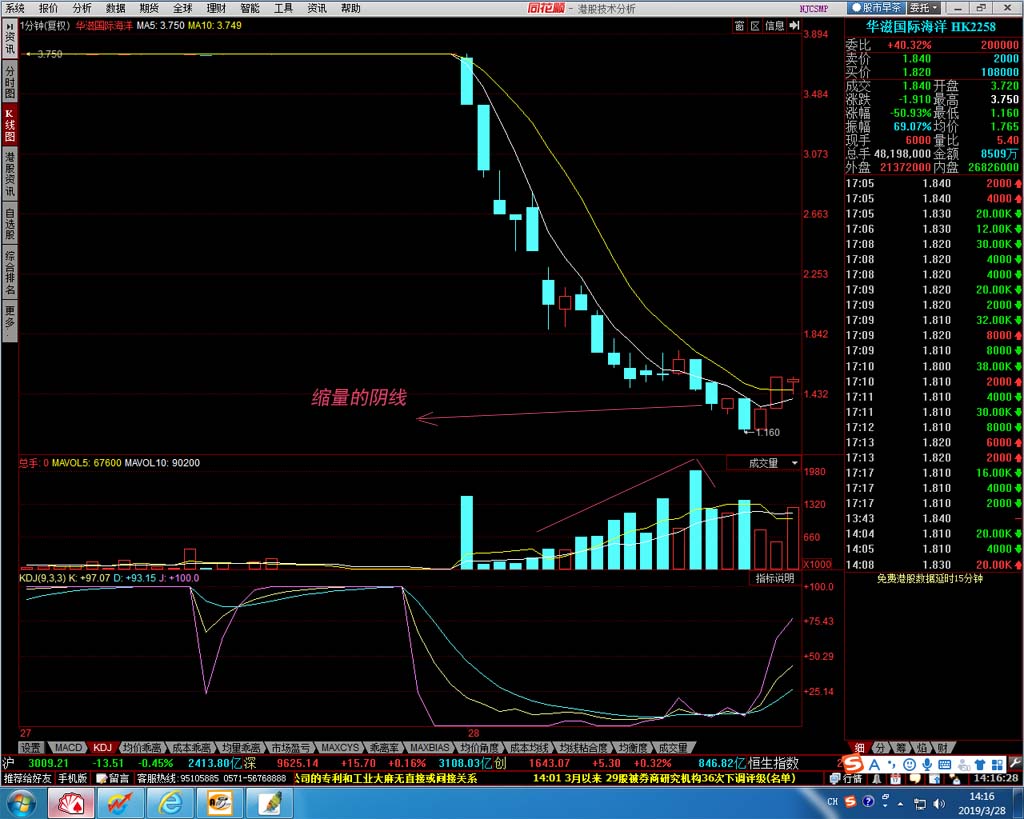Switch to the MAXBIAS indicator tab
The image size is (1024, 819).
pos(429,747)
